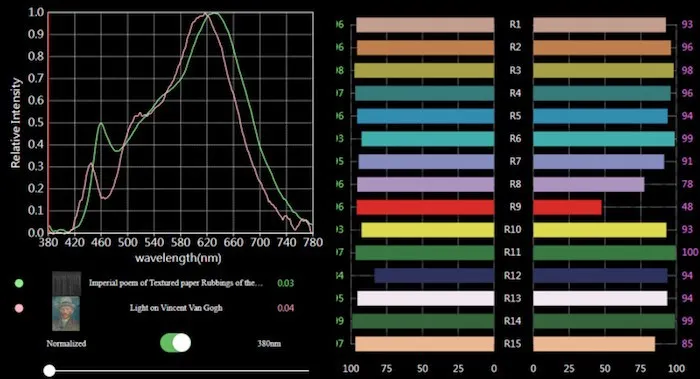Click the 380nm wavelength slider handle
This screenshot has width=700, height=379.
pos(50,371)
